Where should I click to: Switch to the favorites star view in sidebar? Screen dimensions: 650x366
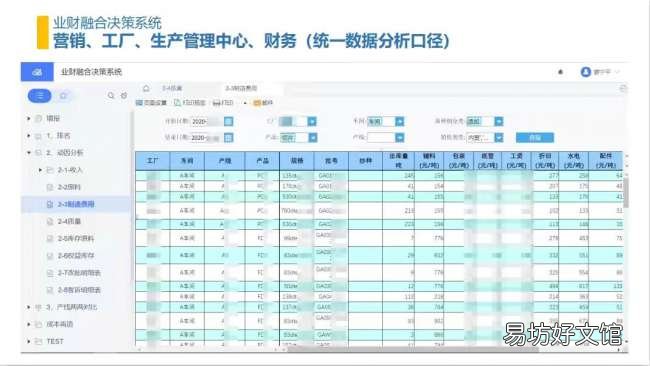click(x=63, y=96)
